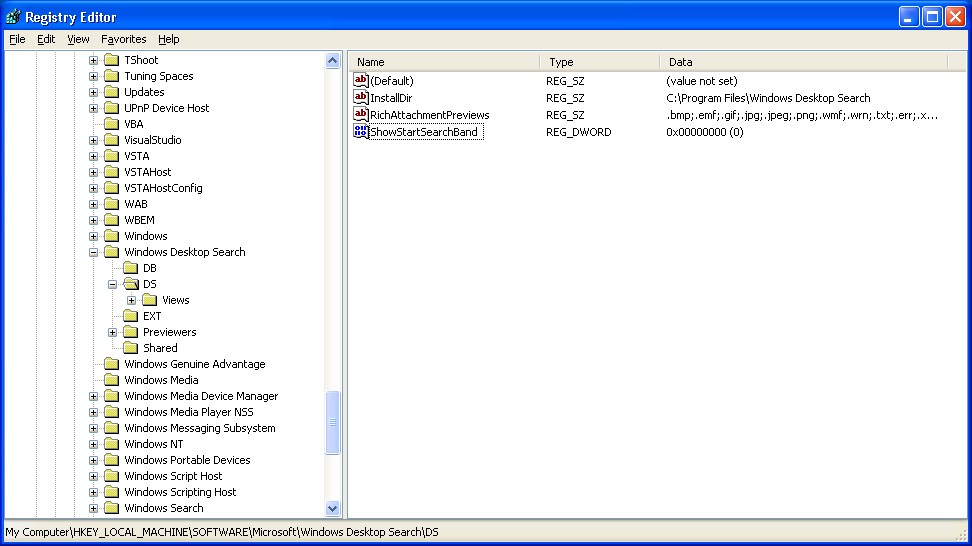Collapse the DS key node
972x546 pixels.
click(x=113, y=284)
